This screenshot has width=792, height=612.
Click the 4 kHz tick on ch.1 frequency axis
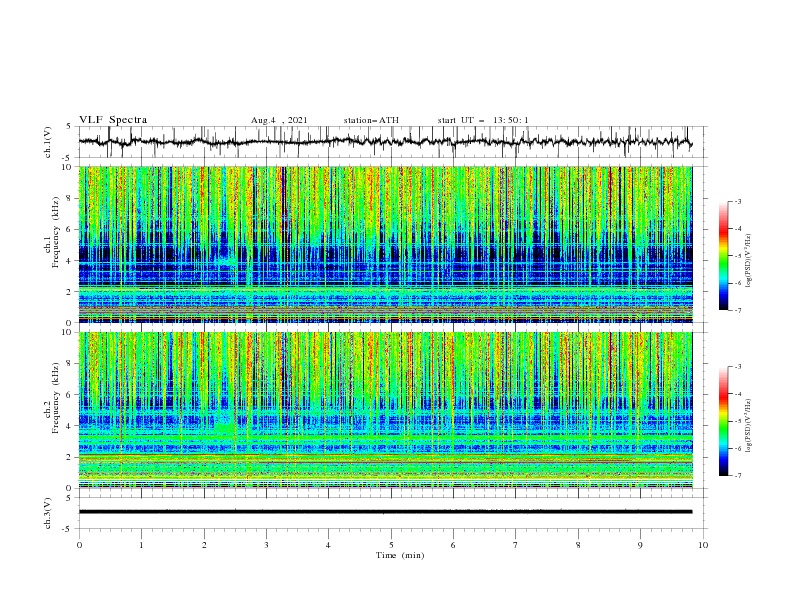click(x=69, y=261)
